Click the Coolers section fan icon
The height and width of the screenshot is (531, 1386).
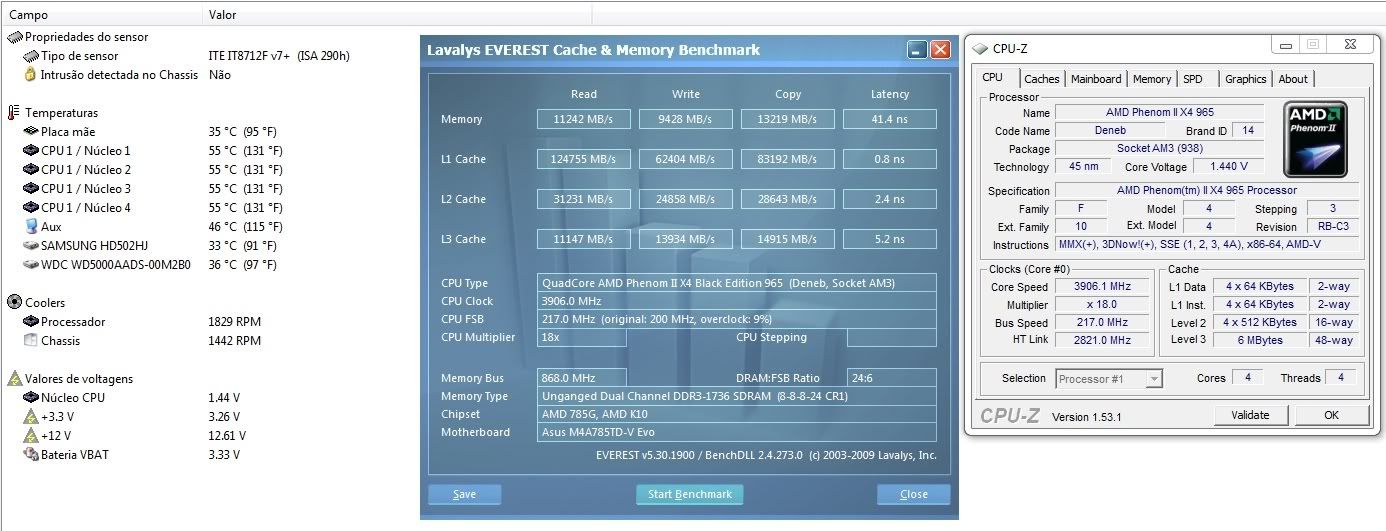(x=14, y=303)
